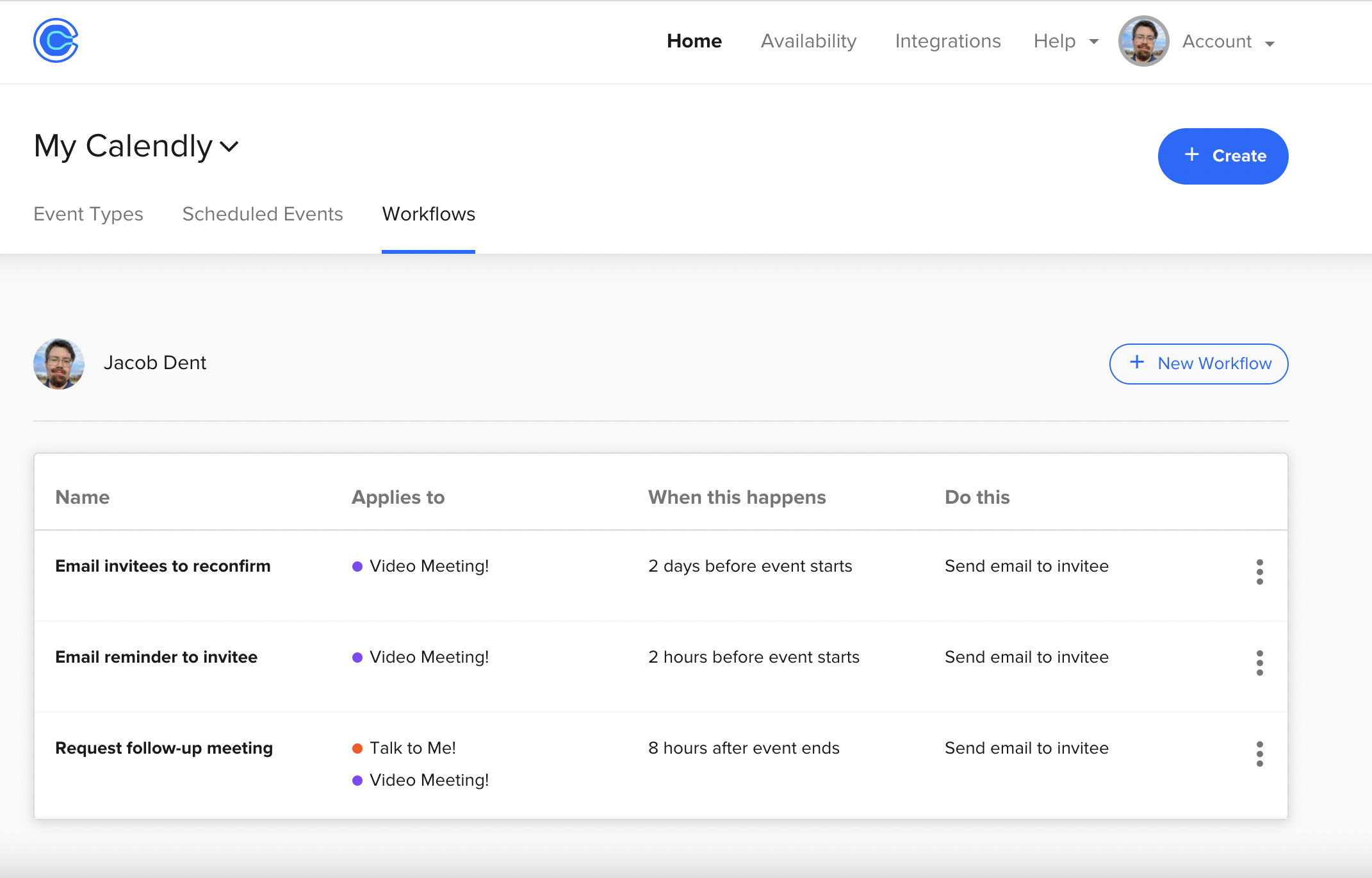Open options menu for Request follow-up meeting

tap(1259, 754)
